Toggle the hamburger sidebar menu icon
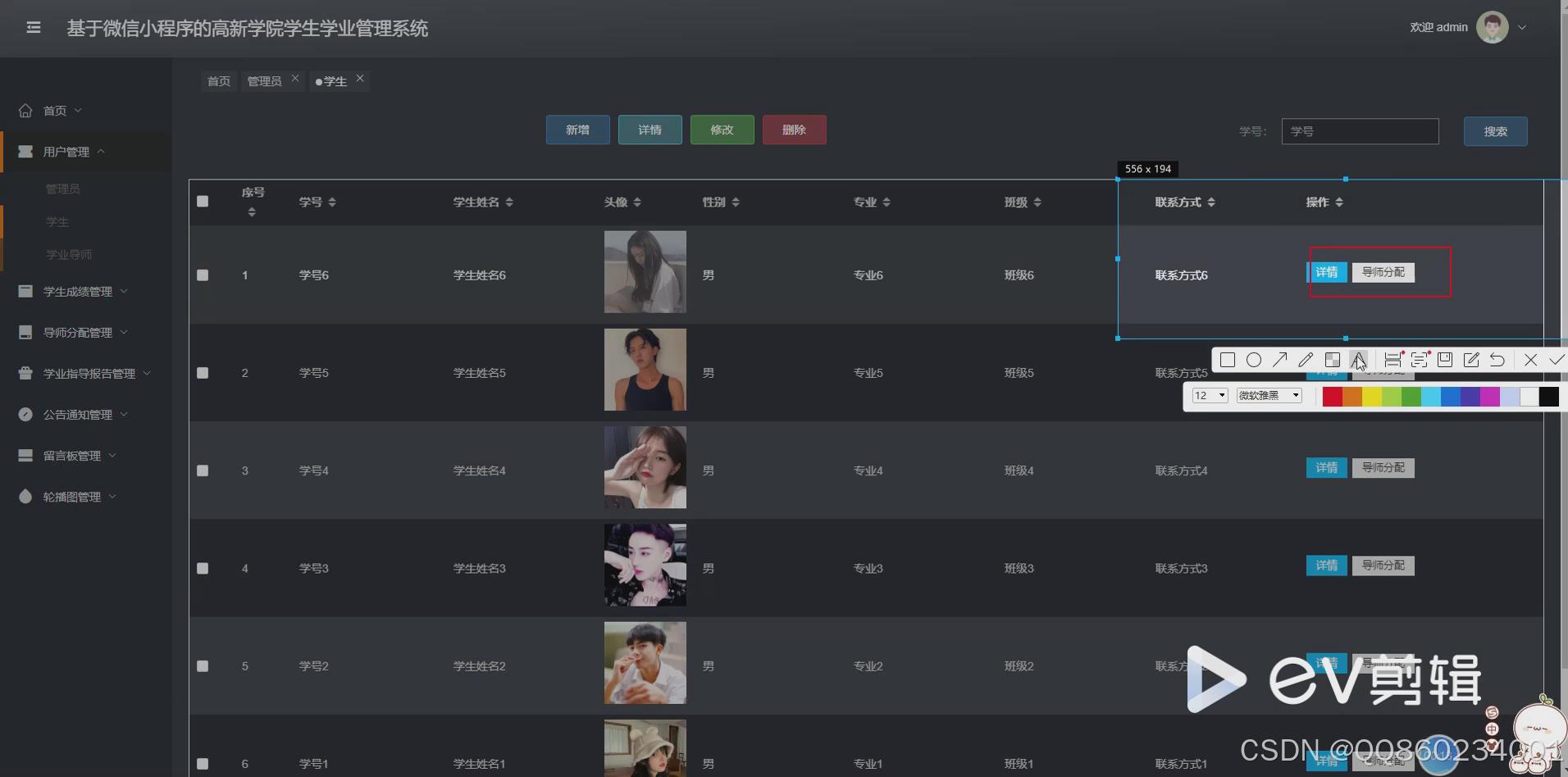The width and height of the screenshot is (1568, 777). point(34,28)
